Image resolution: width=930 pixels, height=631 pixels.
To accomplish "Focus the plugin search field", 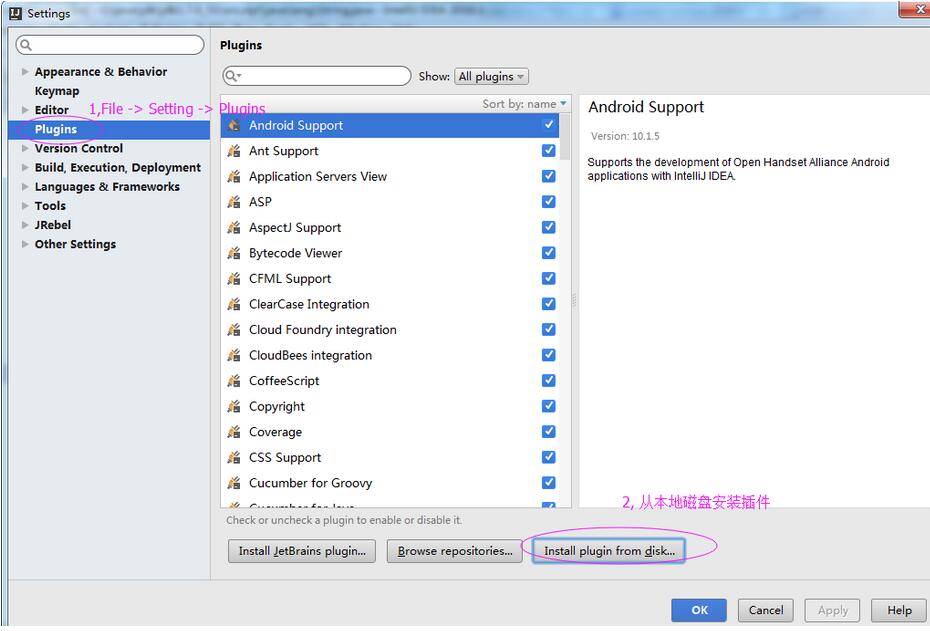I will click(x=317, y=76).
